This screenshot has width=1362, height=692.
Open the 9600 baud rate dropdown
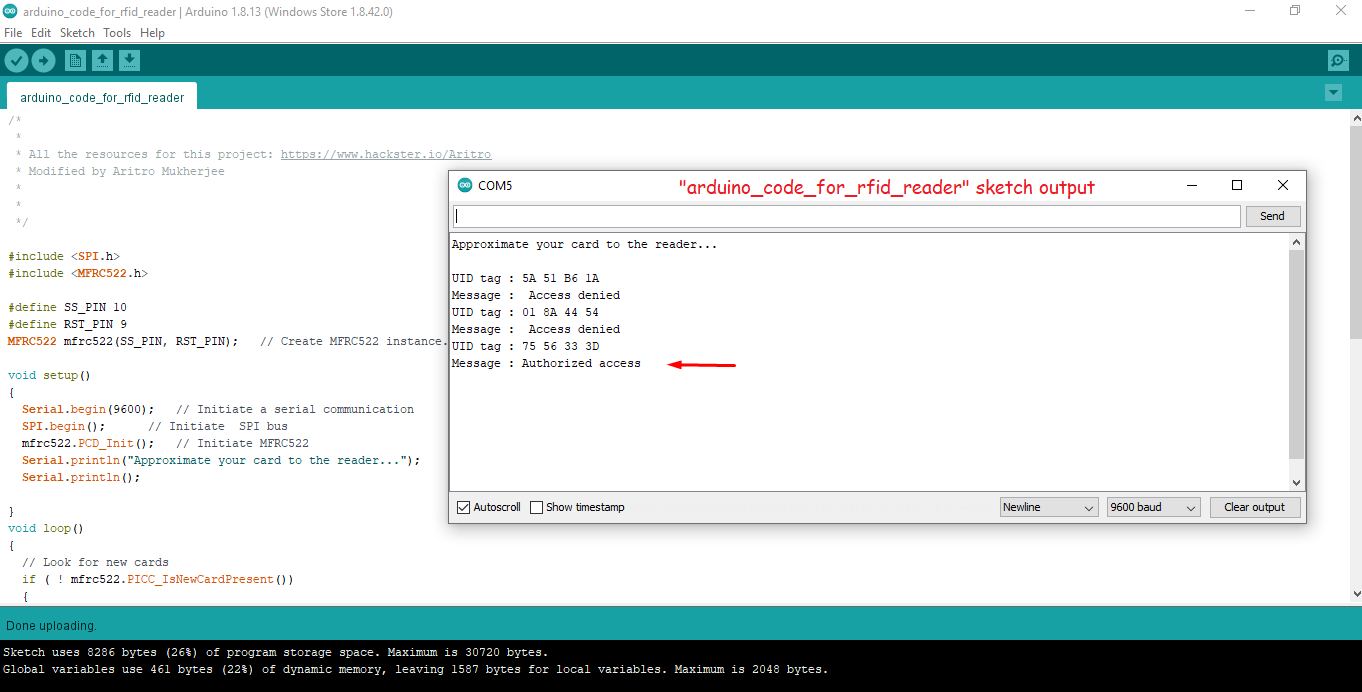pos(1152,507)
